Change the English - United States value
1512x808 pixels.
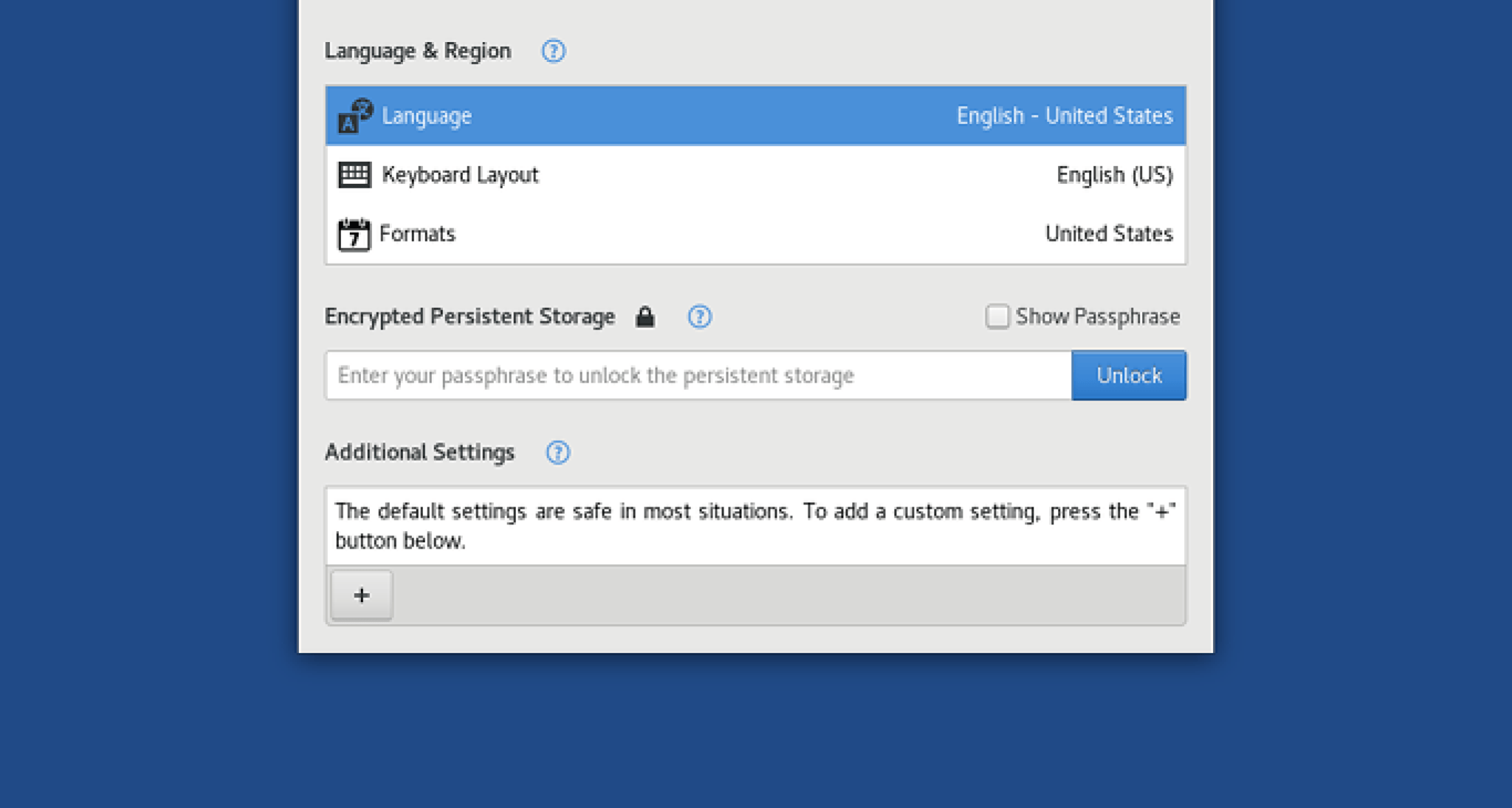[1064, 116]
